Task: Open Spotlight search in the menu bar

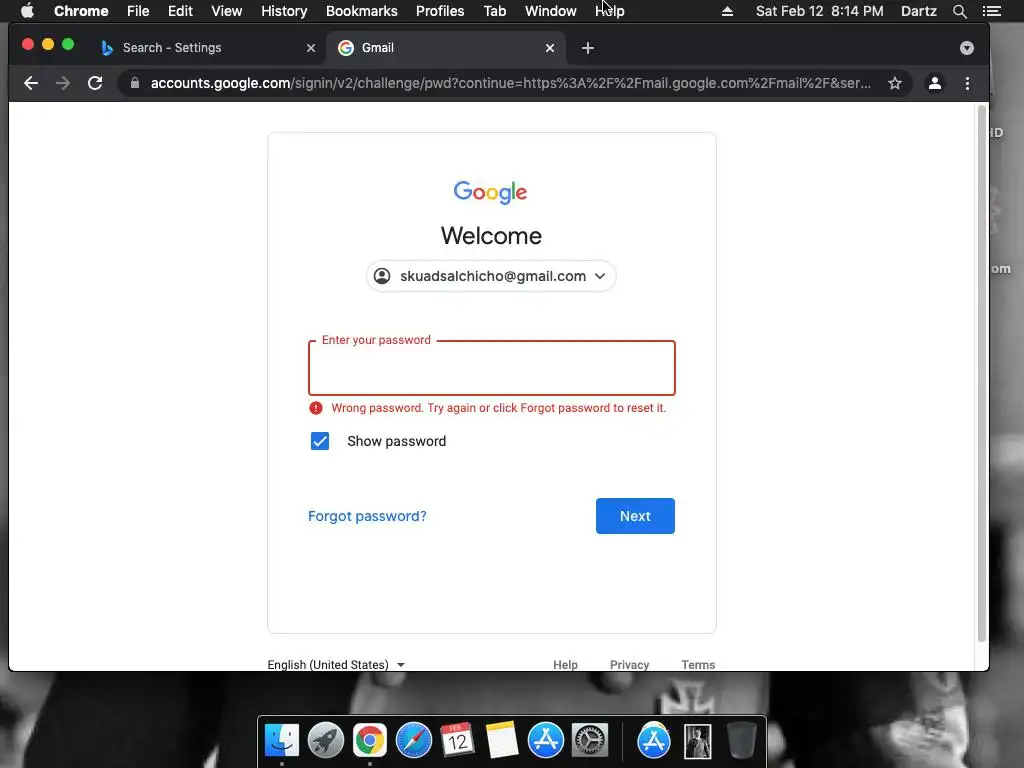Action: pyautogui.click(x=959, y=11)
